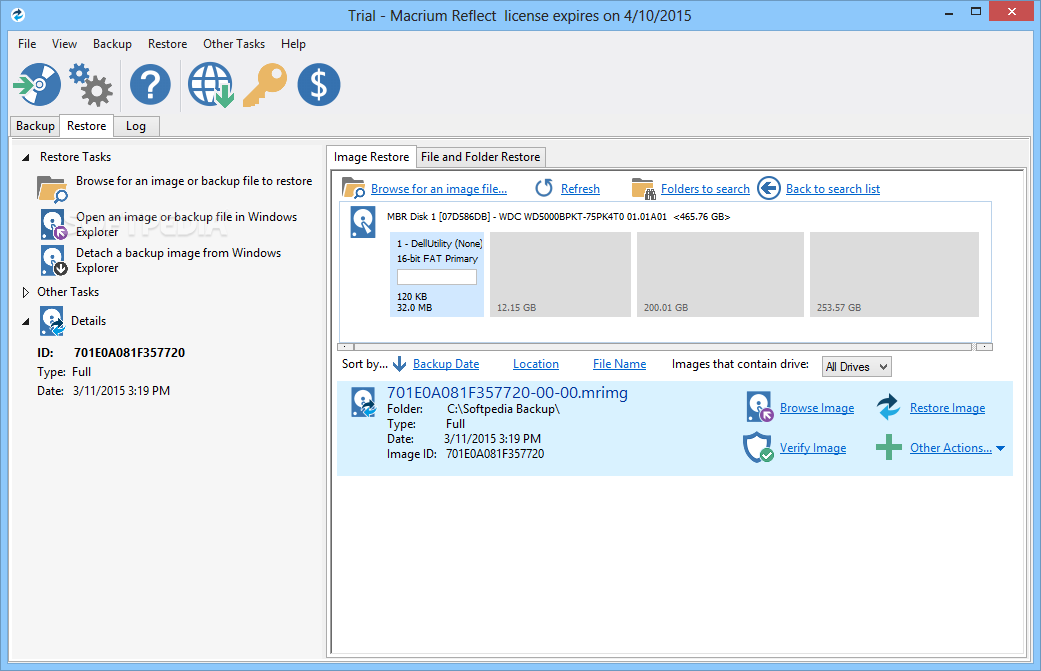Click Detach a backup image from Windows Explorer

179,260
